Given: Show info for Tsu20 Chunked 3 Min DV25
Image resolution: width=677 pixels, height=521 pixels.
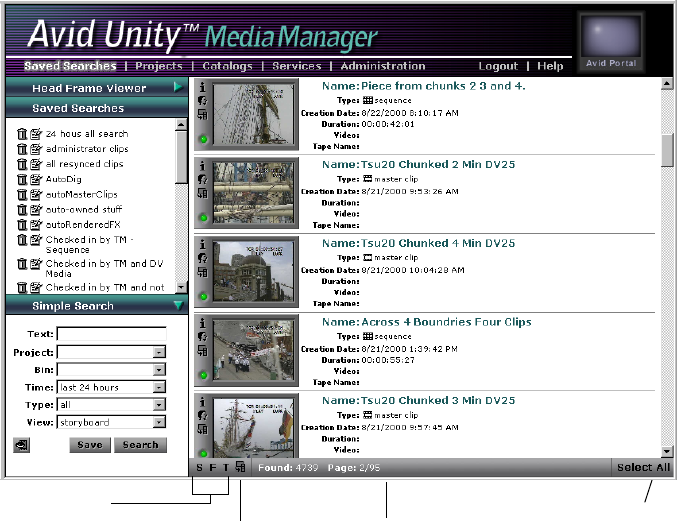Looking at the screenshot, I should [x=202, y=402].
